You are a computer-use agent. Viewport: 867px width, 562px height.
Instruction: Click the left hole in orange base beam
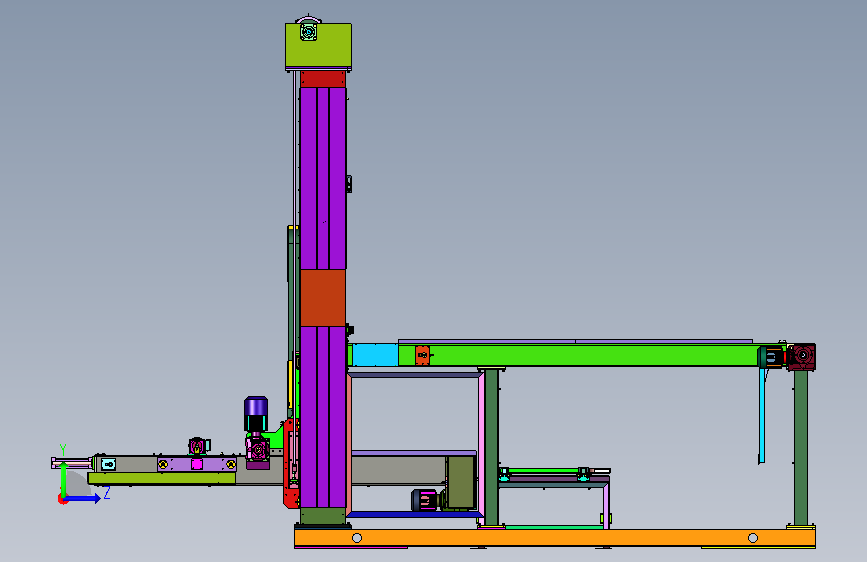[357, 538]
